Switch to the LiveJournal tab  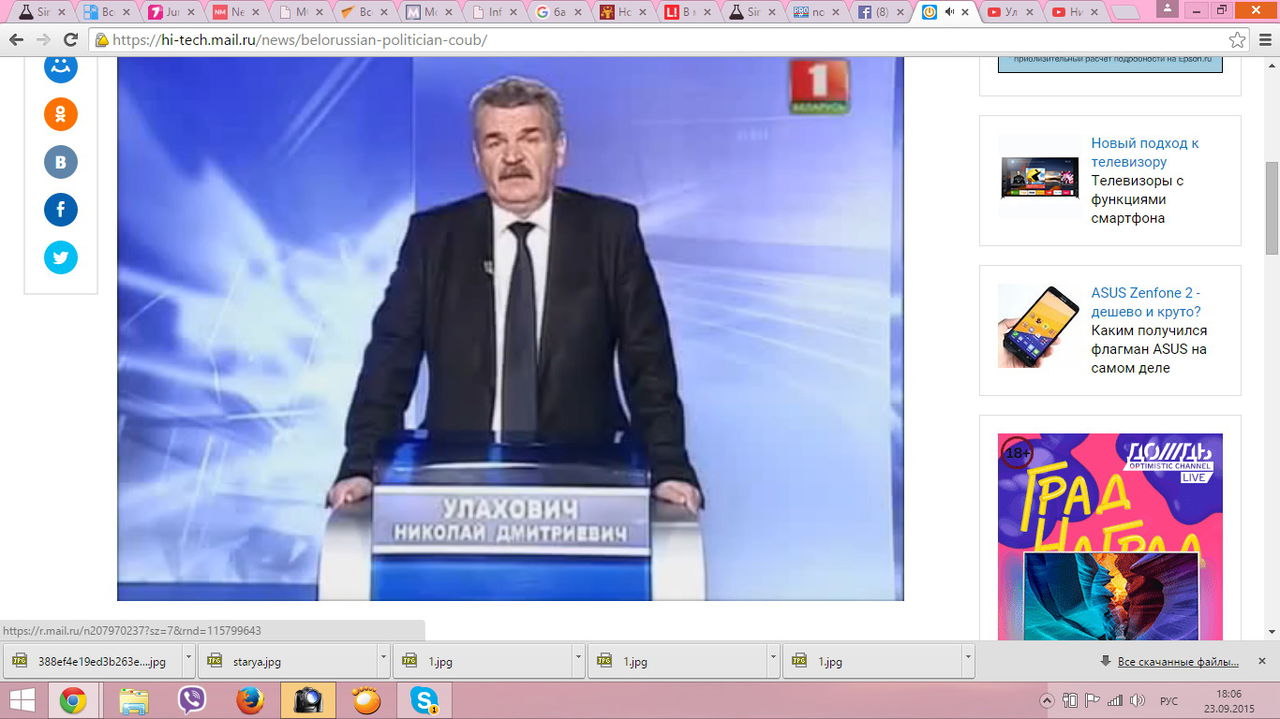688,12
